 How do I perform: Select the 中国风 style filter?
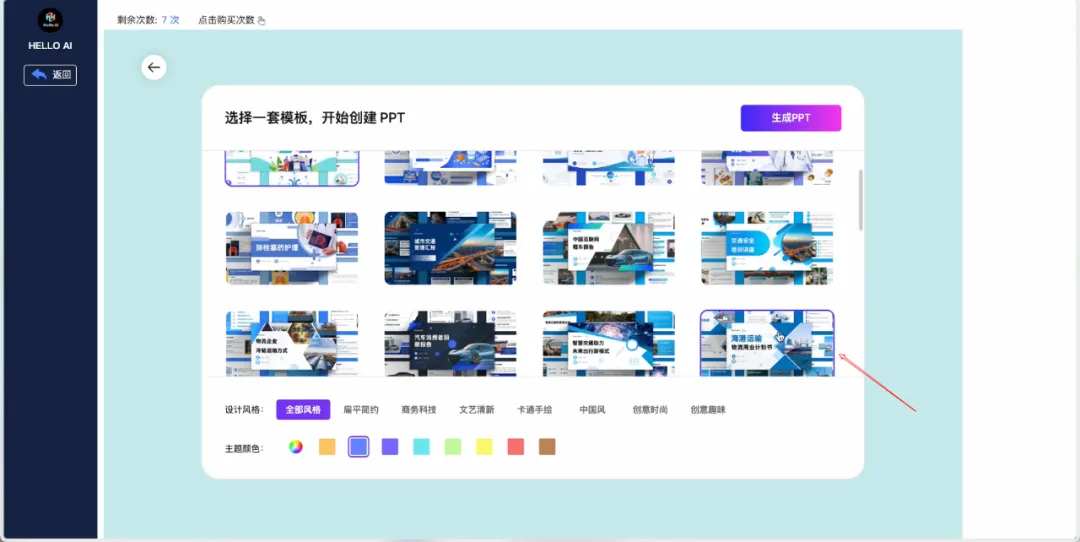point(592,409)
